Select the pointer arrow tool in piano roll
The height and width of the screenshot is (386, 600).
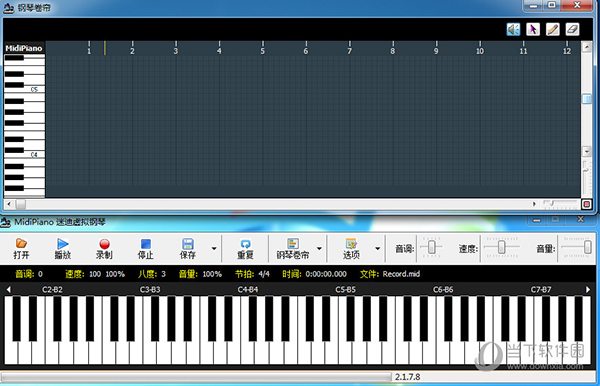coord(533,29)
